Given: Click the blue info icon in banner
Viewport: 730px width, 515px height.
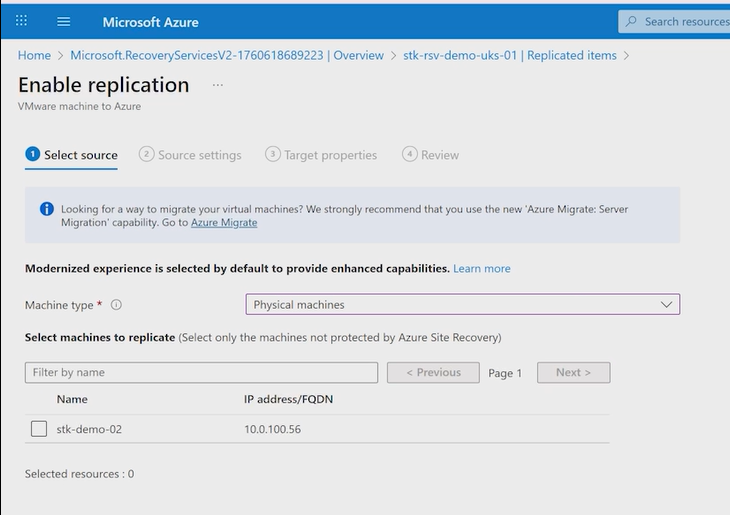Looking at the screenshot, I should (47, 209).
